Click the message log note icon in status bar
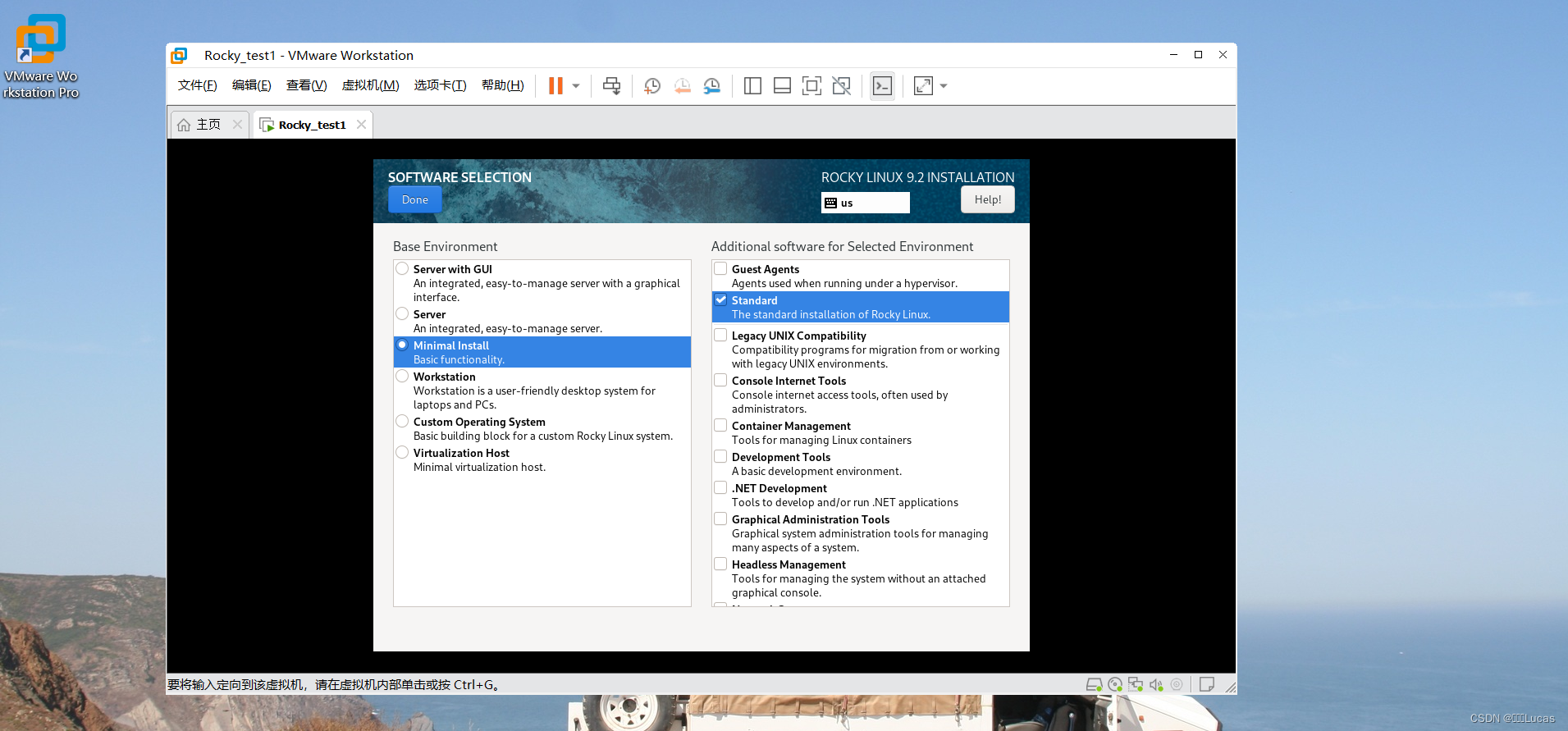This screenshot has width=1568, height=731. coord(1206,684)
